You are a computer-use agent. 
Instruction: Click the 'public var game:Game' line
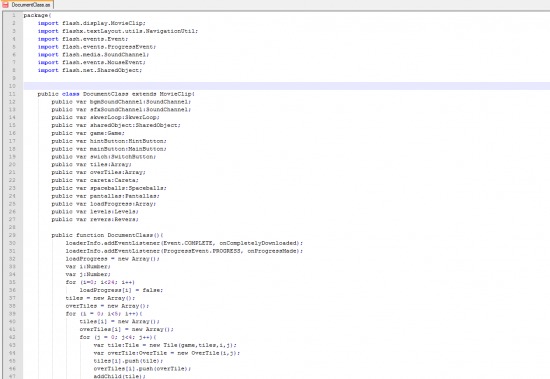coord(88,133)
